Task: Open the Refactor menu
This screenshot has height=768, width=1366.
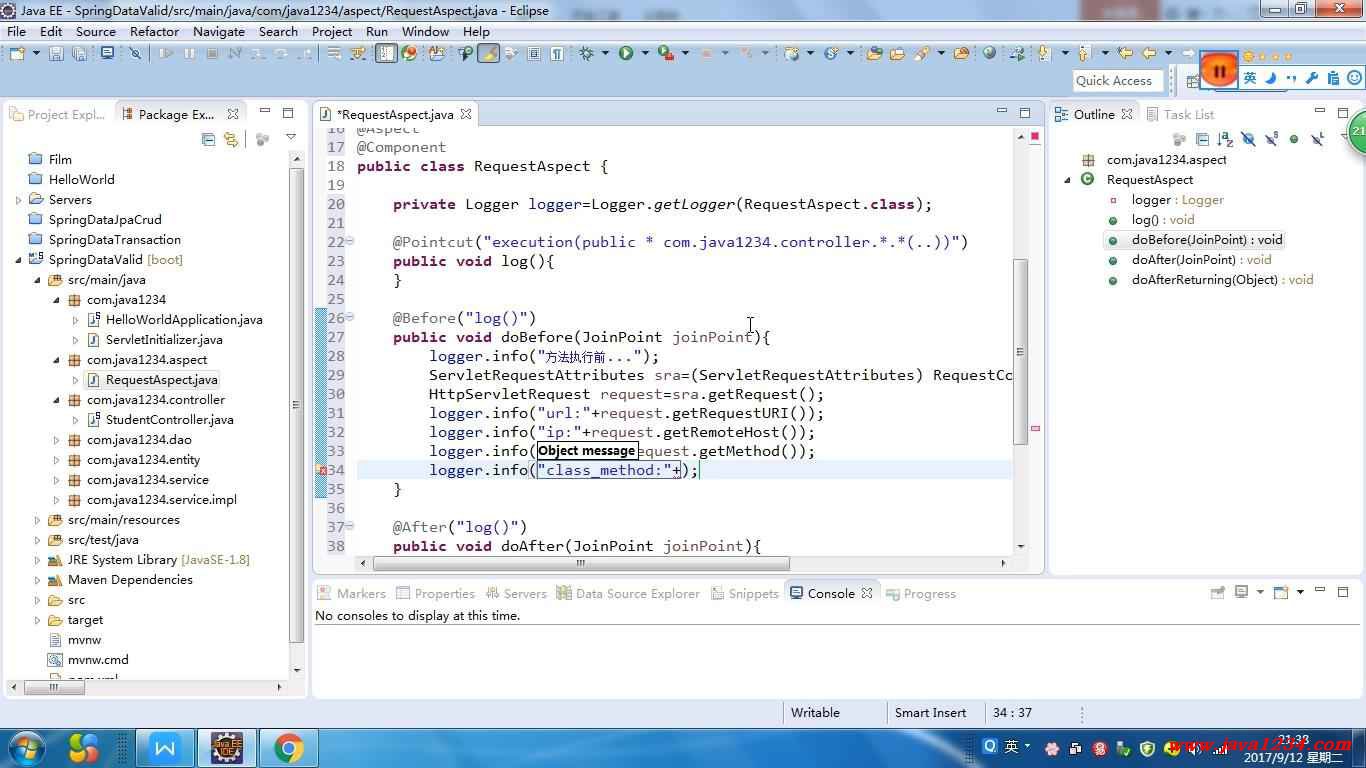Action: [154, 31]
